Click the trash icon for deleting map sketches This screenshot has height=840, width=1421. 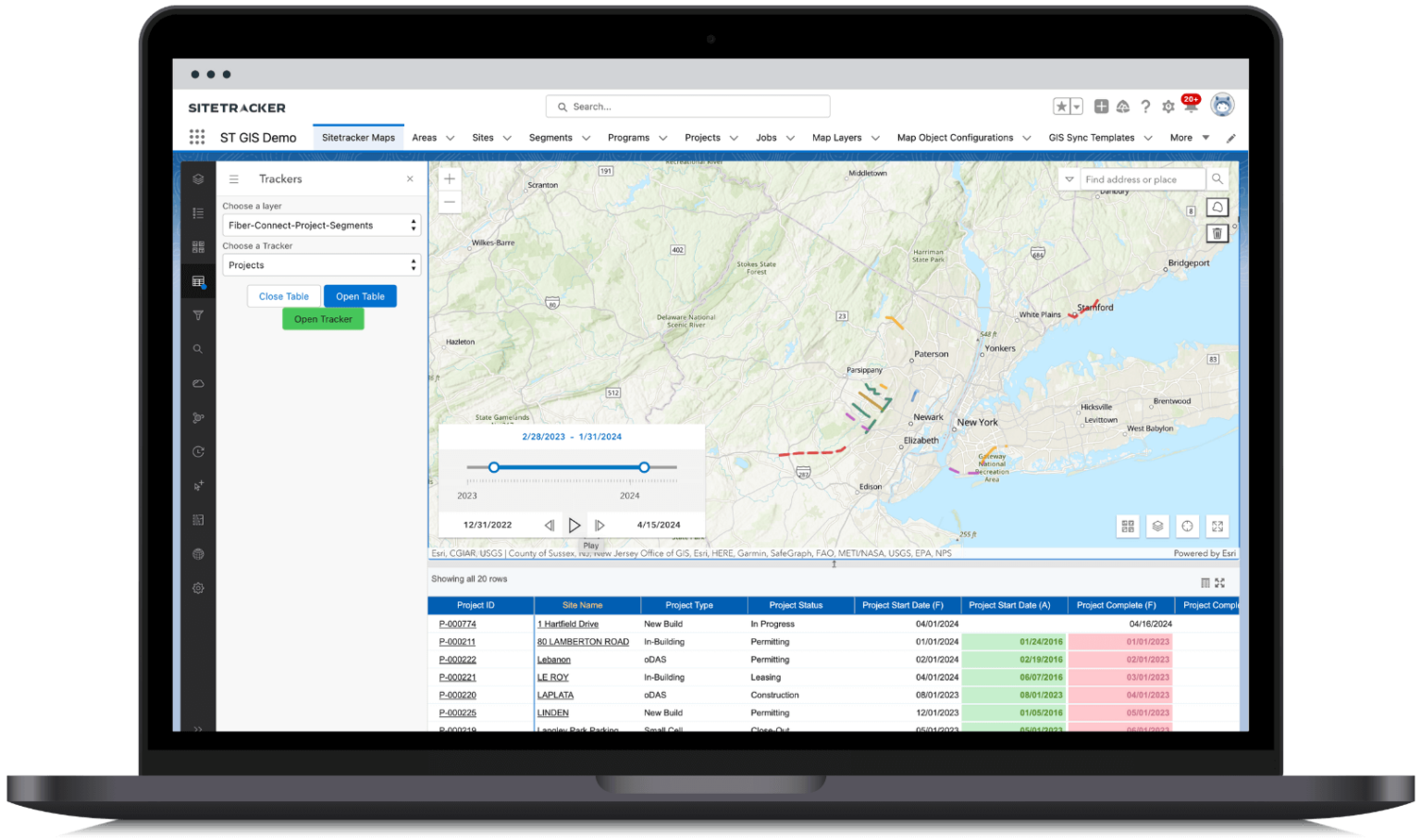coord(1217,233)
